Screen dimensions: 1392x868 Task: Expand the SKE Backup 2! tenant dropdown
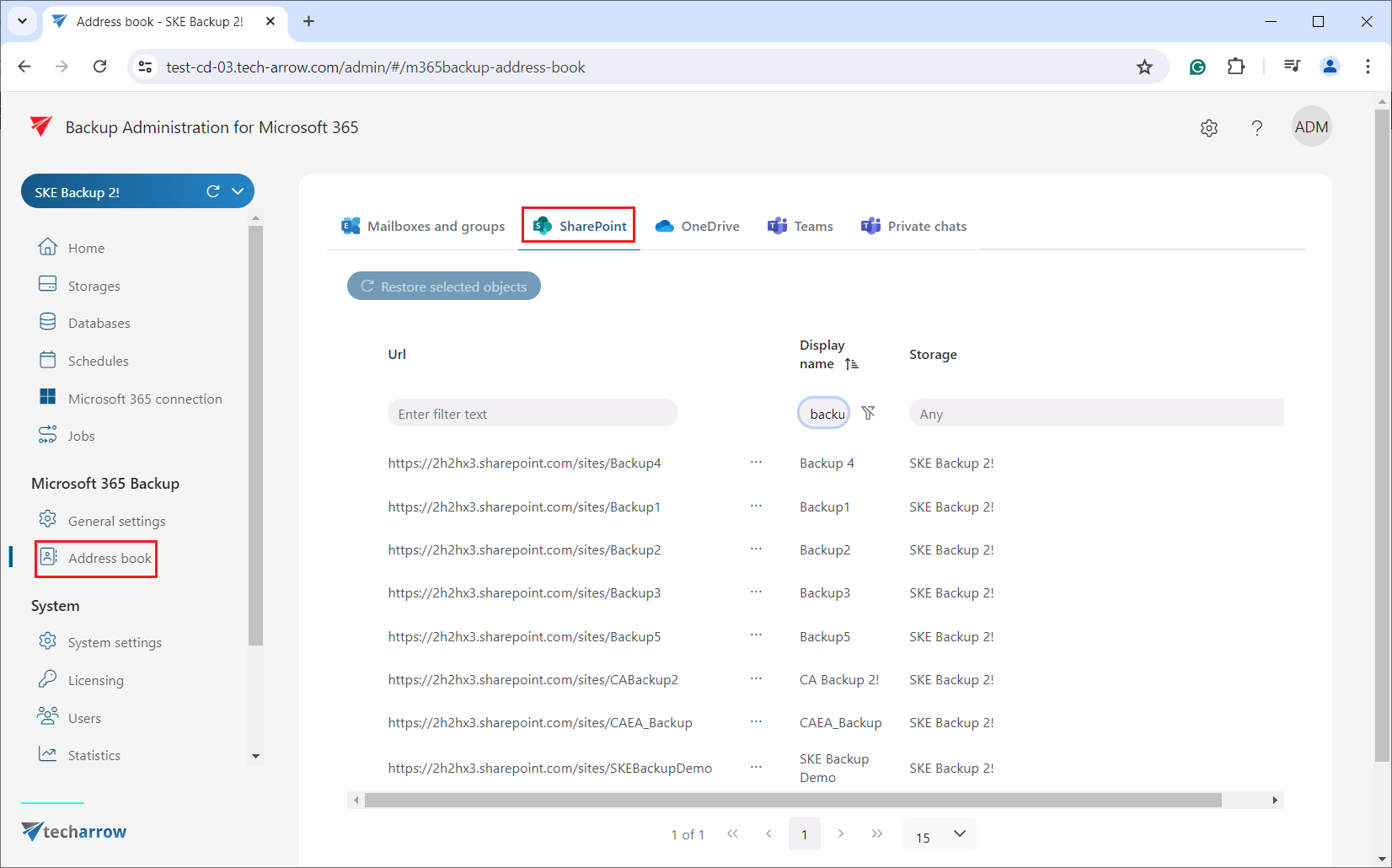pos(238,191)
